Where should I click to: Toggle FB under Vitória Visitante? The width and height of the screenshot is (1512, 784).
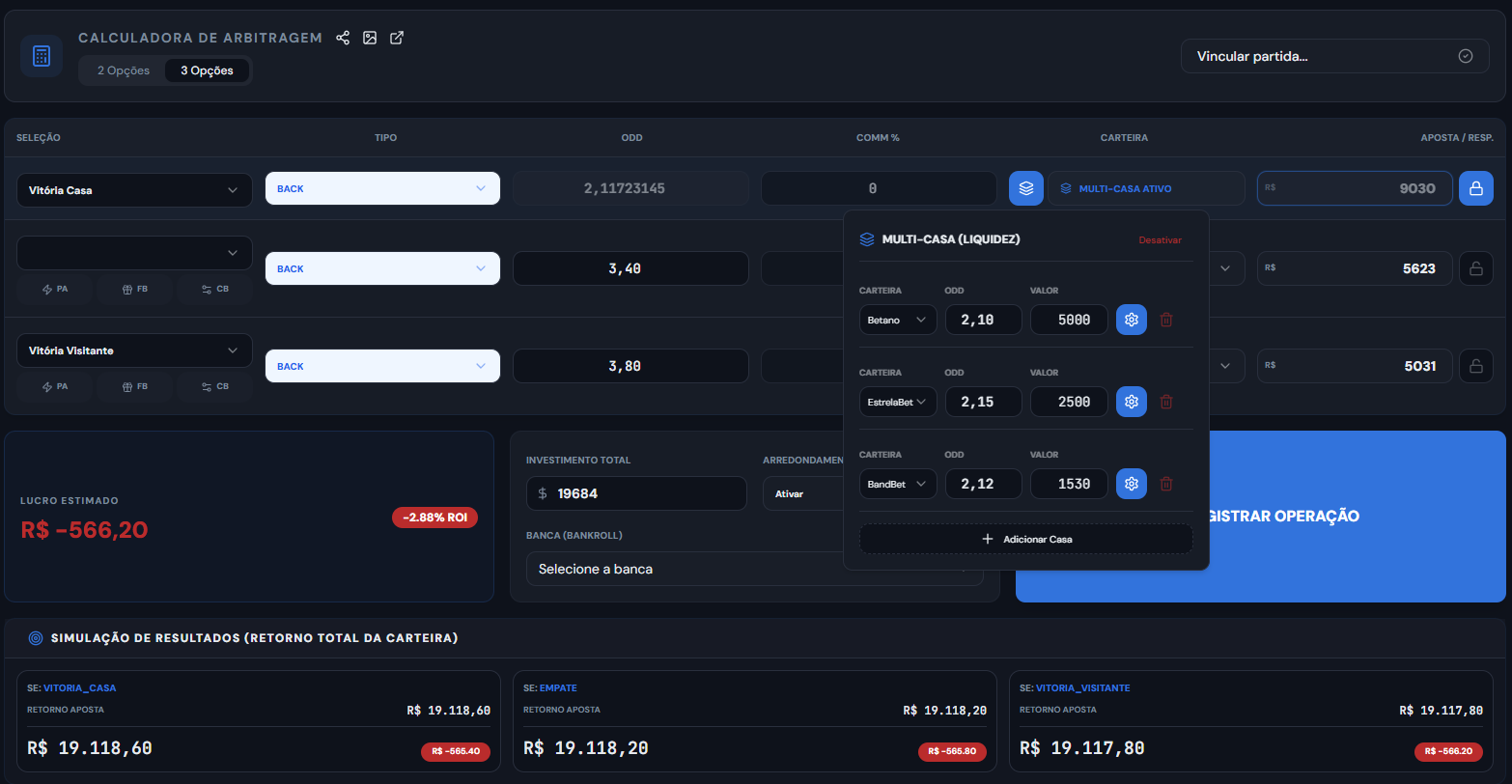[135, 386]
